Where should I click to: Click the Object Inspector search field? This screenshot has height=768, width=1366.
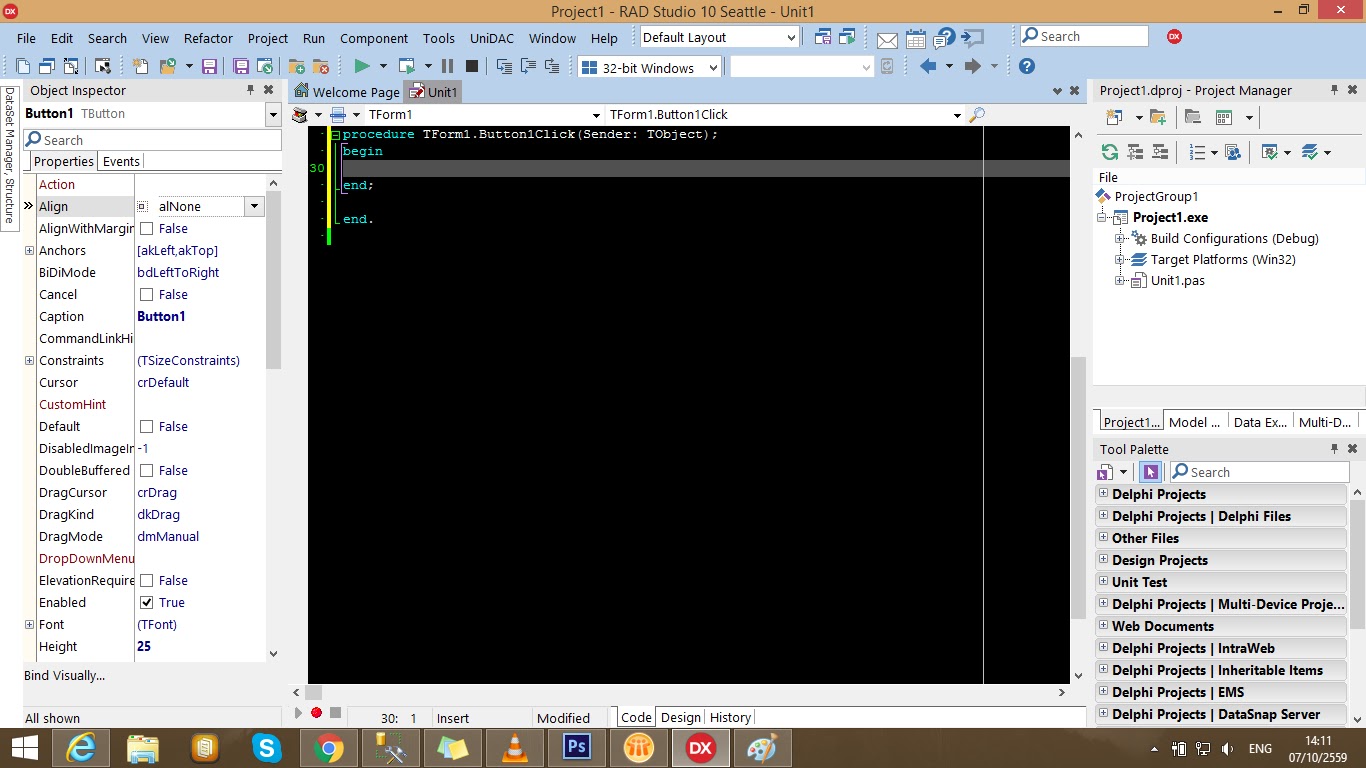tap(152, 140)
